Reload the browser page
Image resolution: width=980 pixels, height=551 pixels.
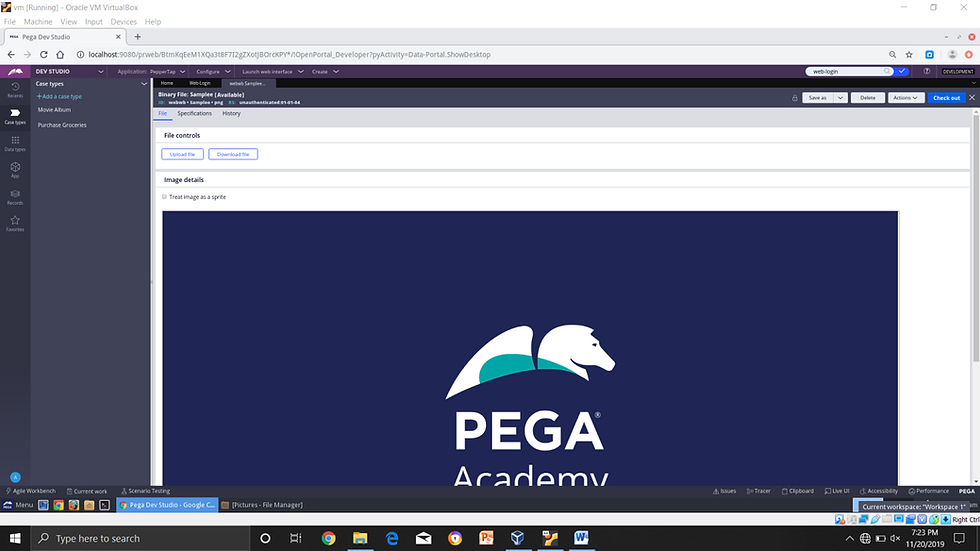pos(44,54)
